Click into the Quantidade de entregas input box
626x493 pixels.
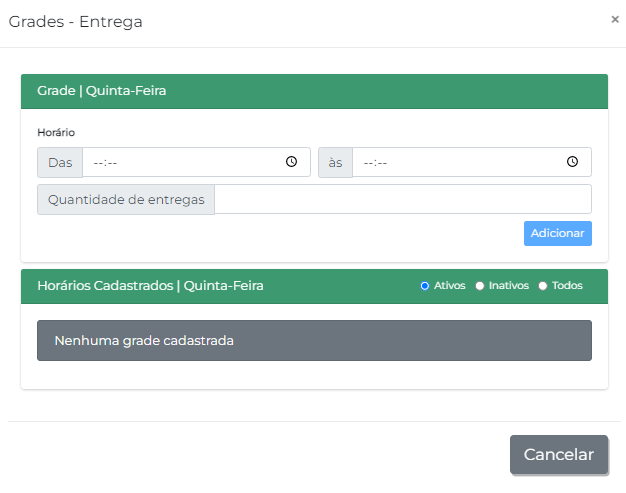tap(402, 199)
